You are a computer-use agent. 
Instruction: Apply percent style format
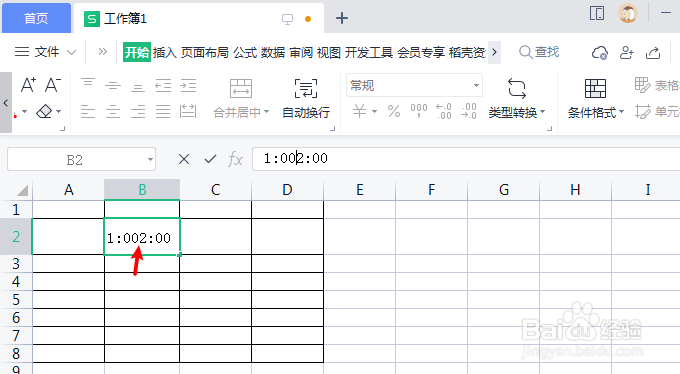point(394,112)
